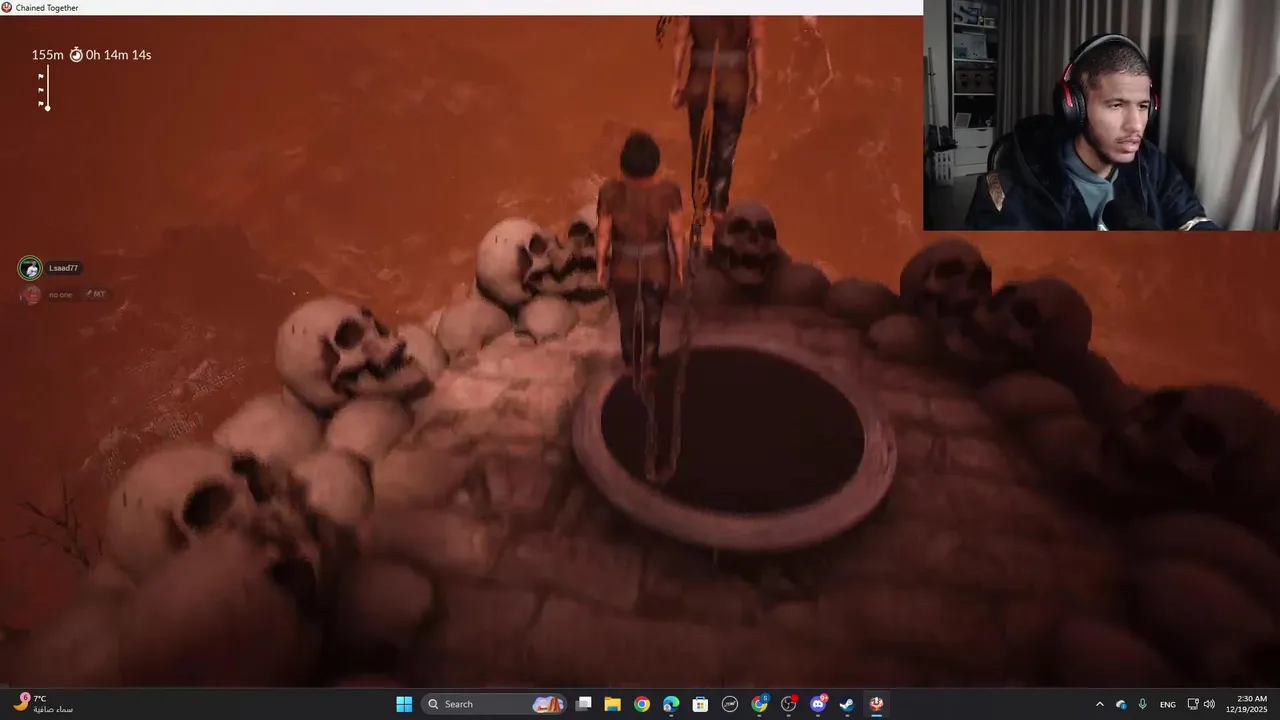Launch Google Chrome from the taskbar
Viewport: 1280px width, 720px height.
point(642,704)
